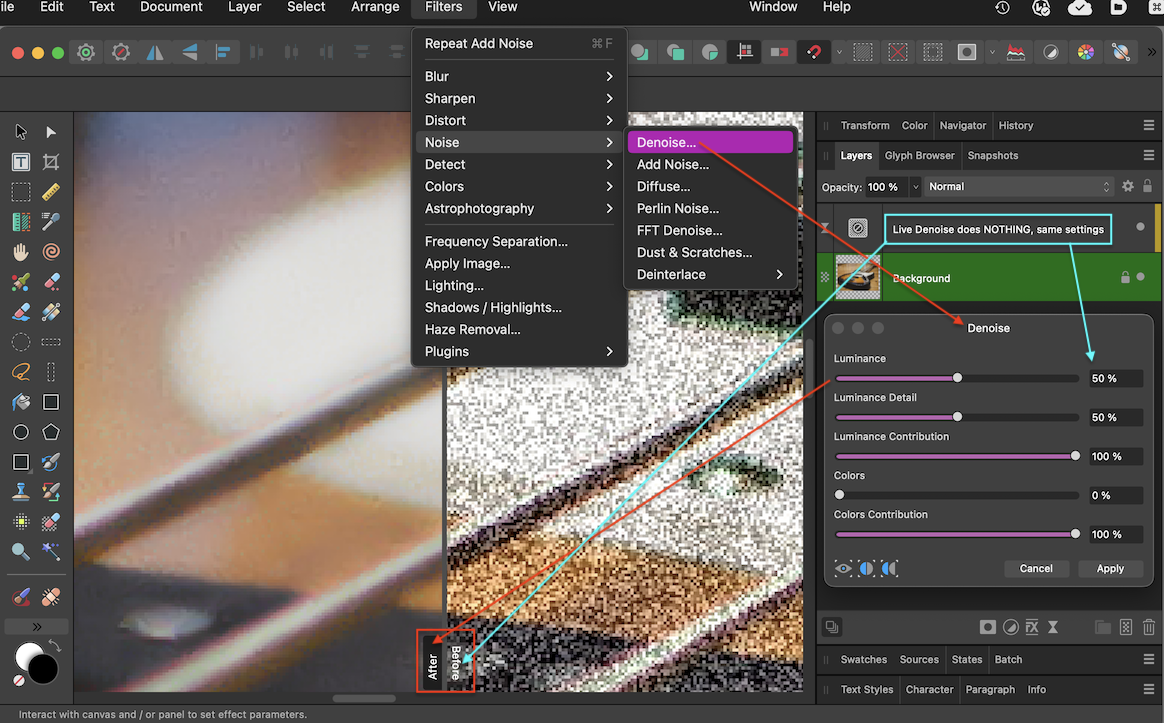Viewport: 1164px width, 723px height.
Task: Select the Move tool
Action: pos(21,133)
